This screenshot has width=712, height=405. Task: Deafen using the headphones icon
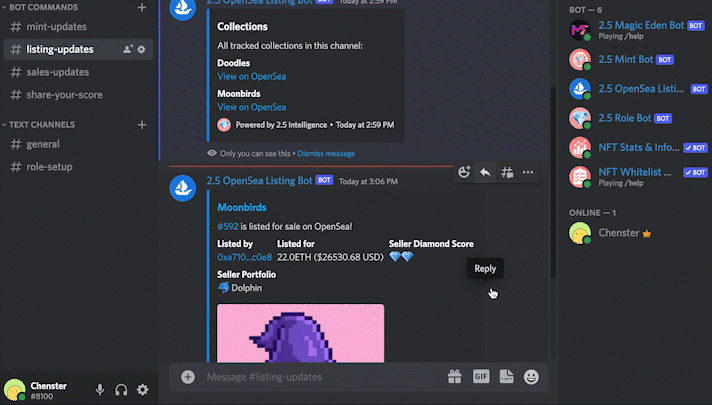[x=121, y=390]
